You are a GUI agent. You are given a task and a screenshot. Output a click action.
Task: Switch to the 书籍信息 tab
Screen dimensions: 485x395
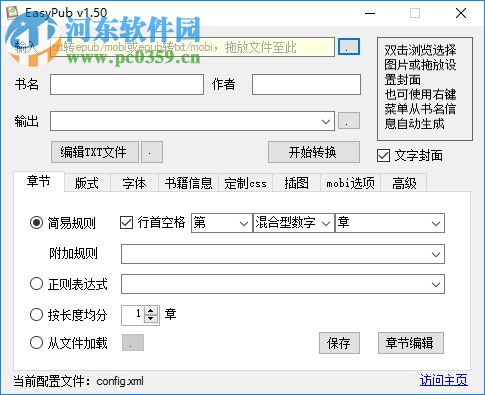188,183
